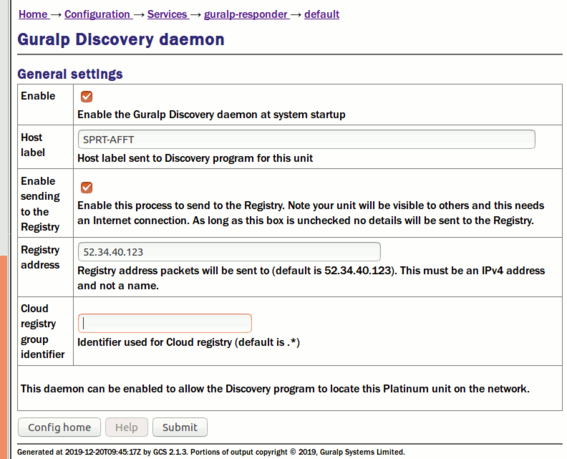
Task: Click into the Registry address field
Action: pos(229,252)
